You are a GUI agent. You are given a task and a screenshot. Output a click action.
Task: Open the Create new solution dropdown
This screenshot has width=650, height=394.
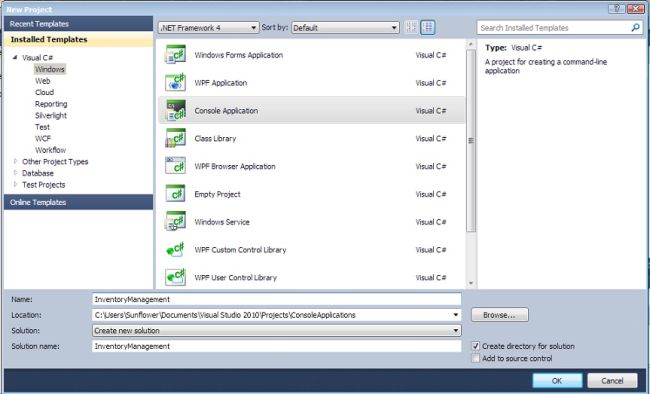[276, 331]
